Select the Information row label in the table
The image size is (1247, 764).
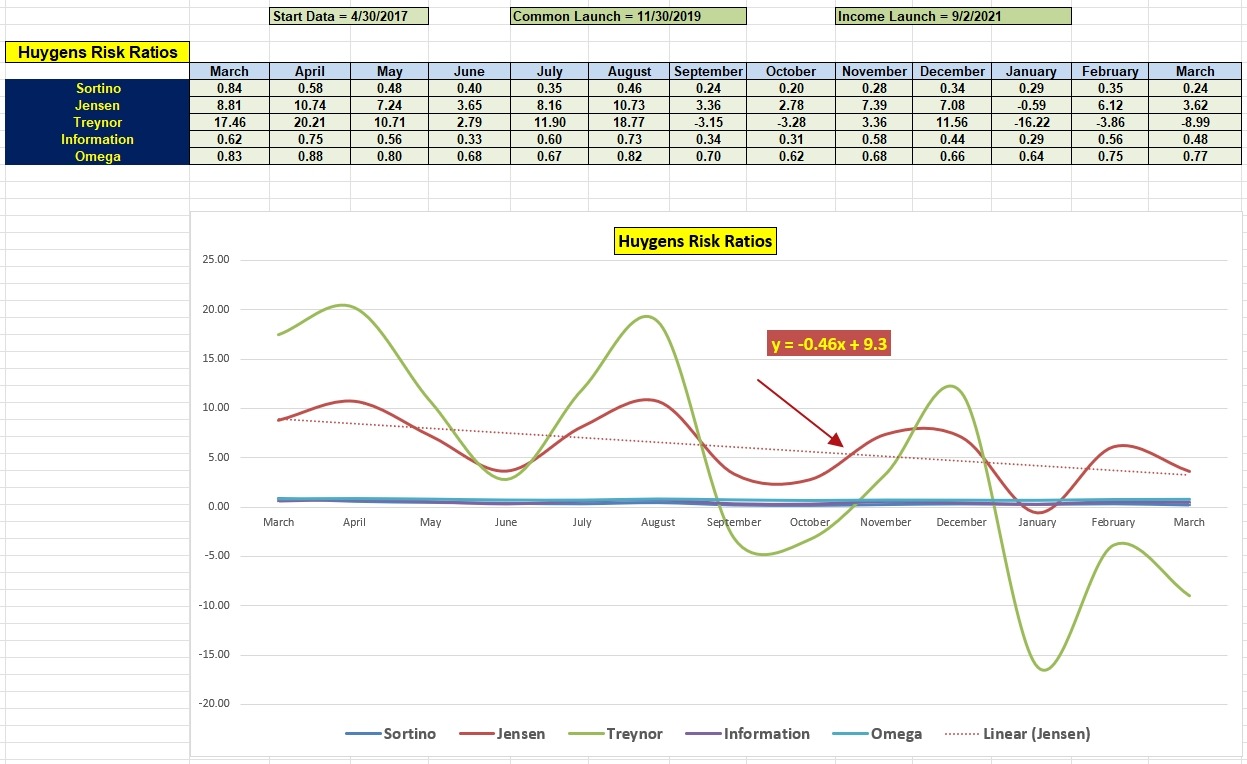point(98,139)
